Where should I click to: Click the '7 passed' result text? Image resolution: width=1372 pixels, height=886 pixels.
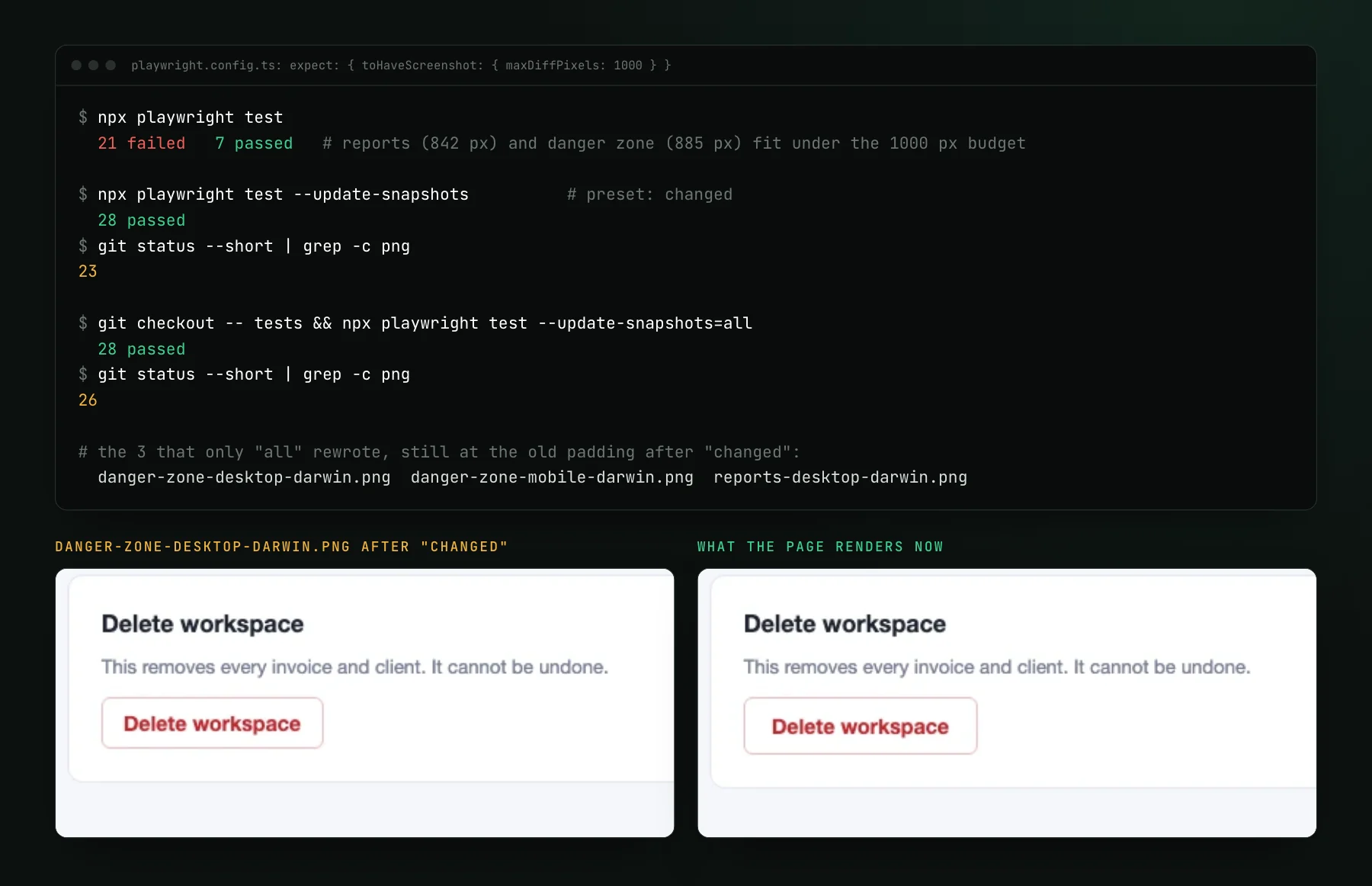(x=254, y=143)
